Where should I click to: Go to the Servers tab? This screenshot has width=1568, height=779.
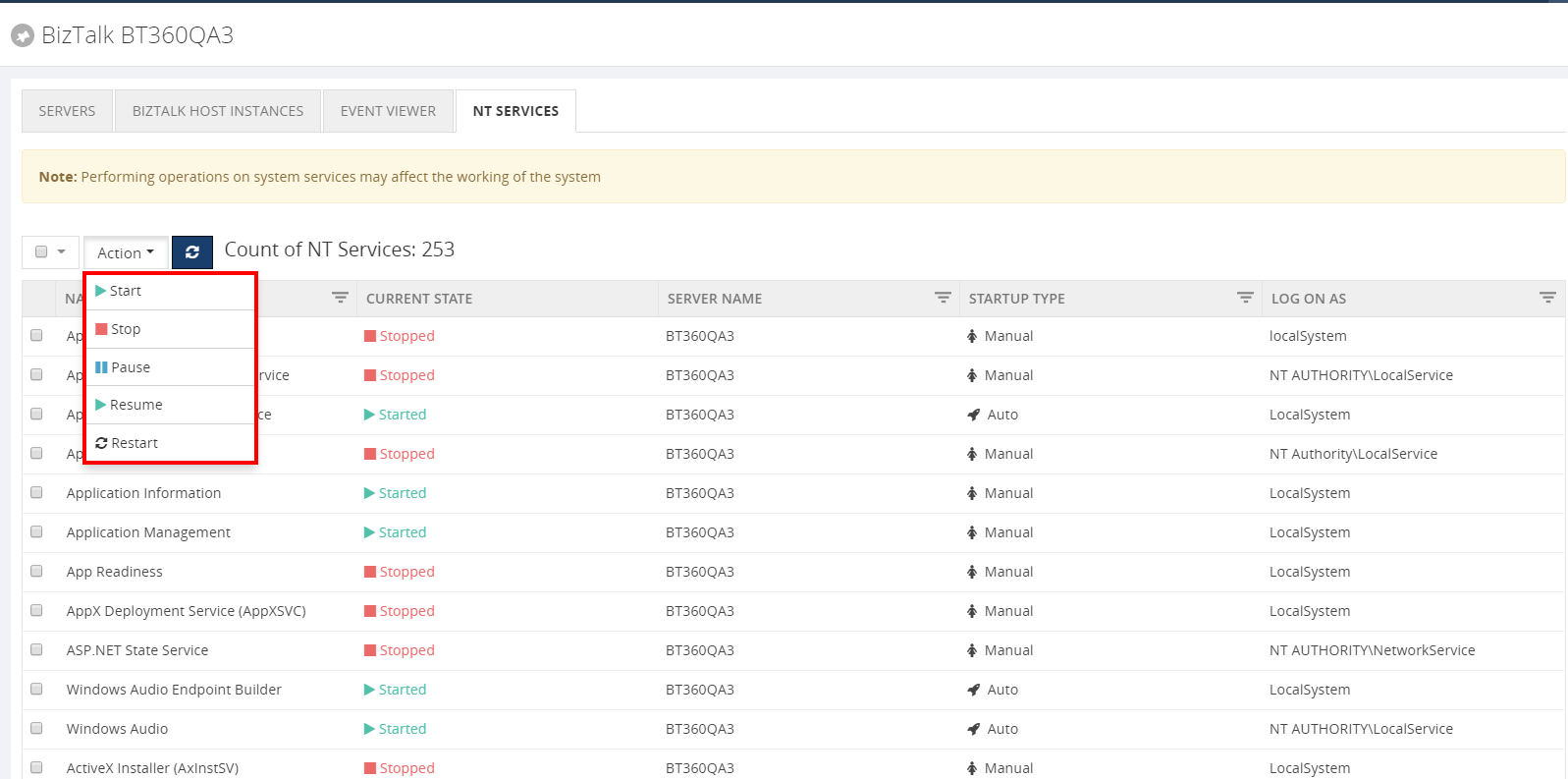click(x=67, y=111)
